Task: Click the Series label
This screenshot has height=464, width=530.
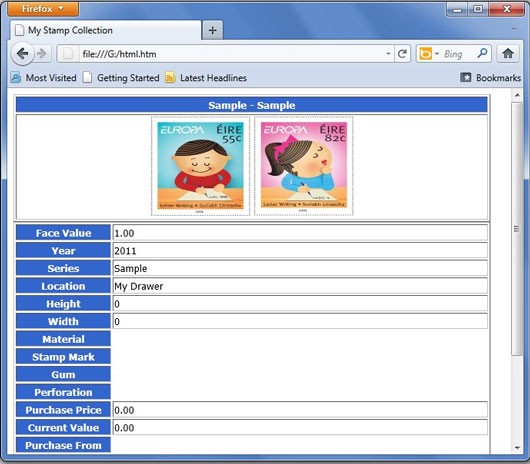Action: click(x=63, y=268)
